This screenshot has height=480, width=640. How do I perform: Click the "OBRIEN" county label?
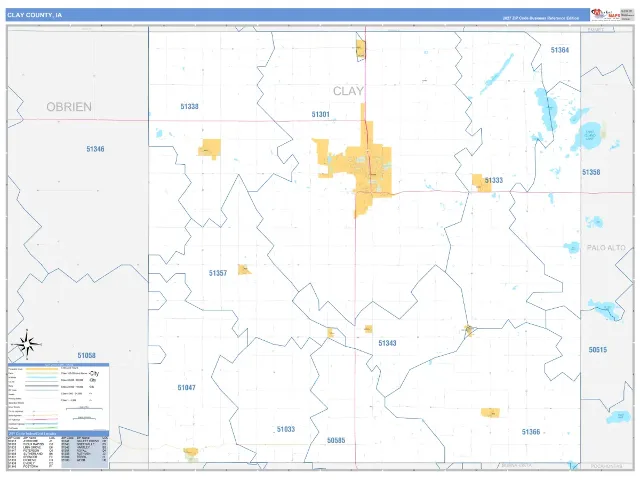69,107
